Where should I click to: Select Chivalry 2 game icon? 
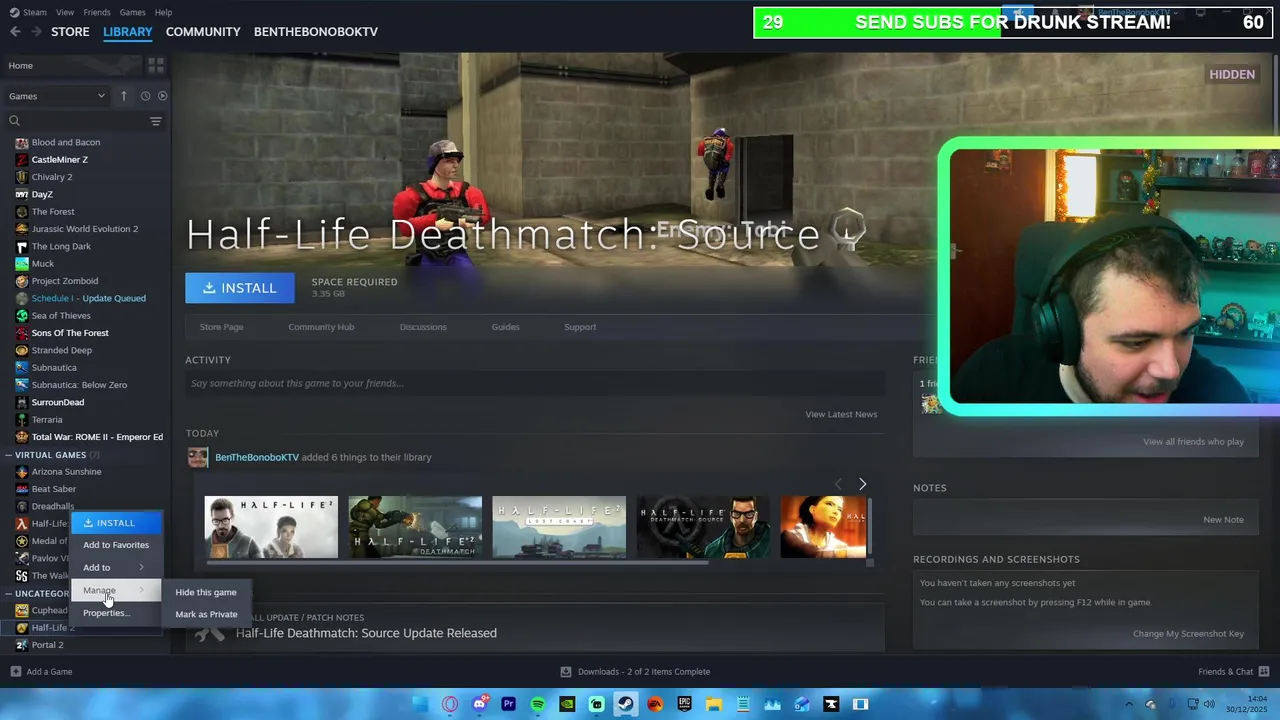click(x=22, y=177)
